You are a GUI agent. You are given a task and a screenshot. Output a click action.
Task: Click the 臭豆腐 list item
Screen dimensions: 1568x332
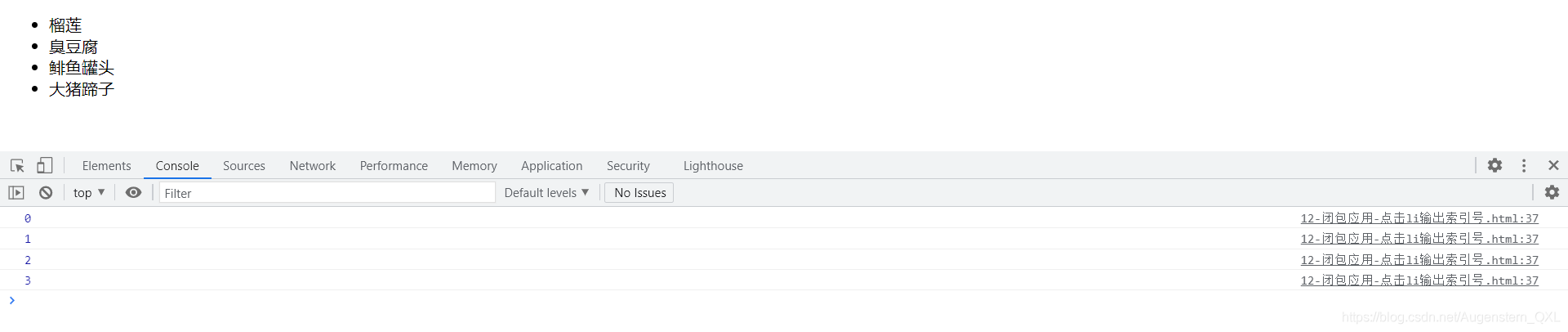(x=73, y=47)
